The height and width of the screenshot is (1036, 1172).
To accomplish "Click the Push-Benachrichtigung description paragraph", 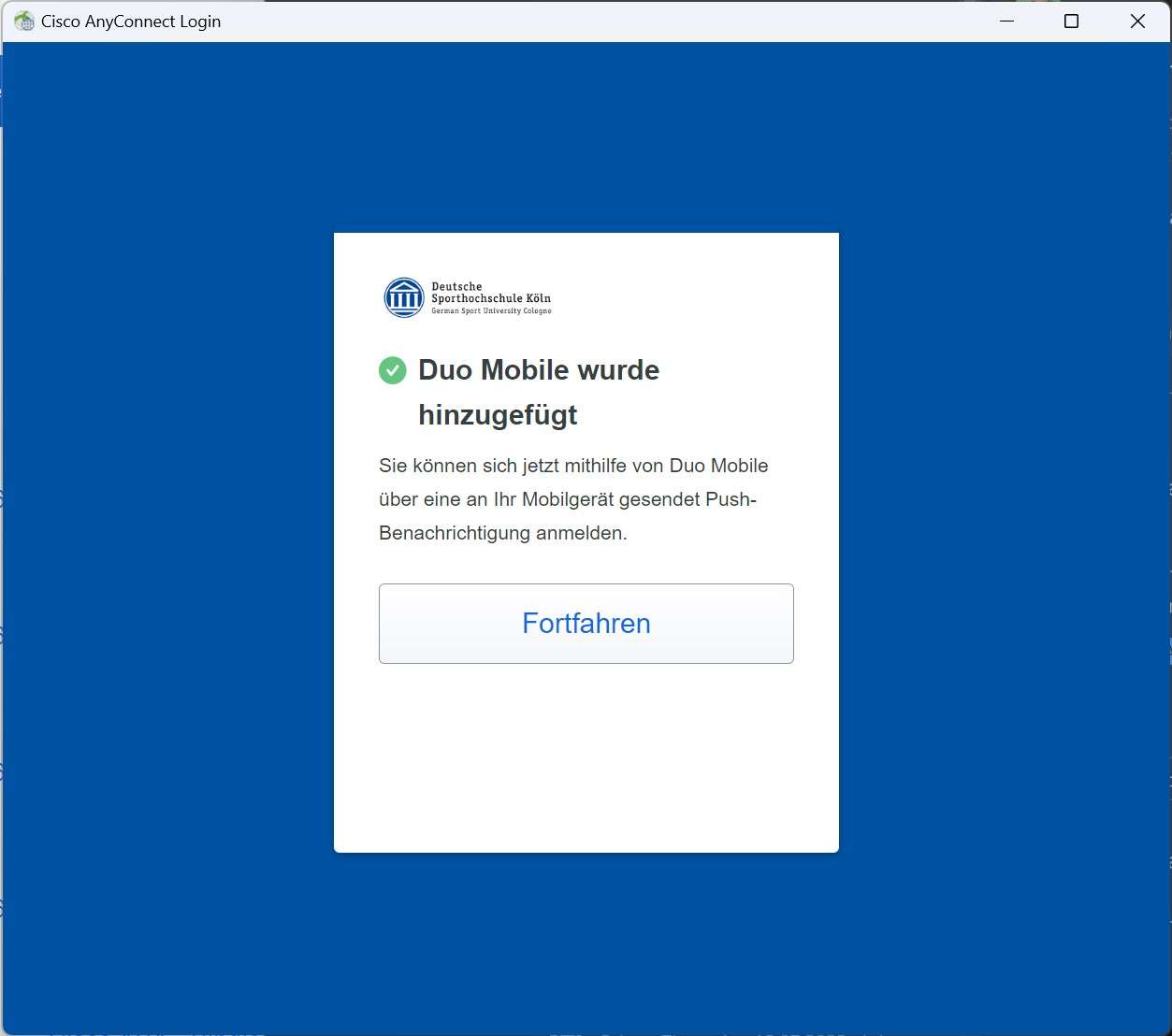I will click(x=573, y=499).
